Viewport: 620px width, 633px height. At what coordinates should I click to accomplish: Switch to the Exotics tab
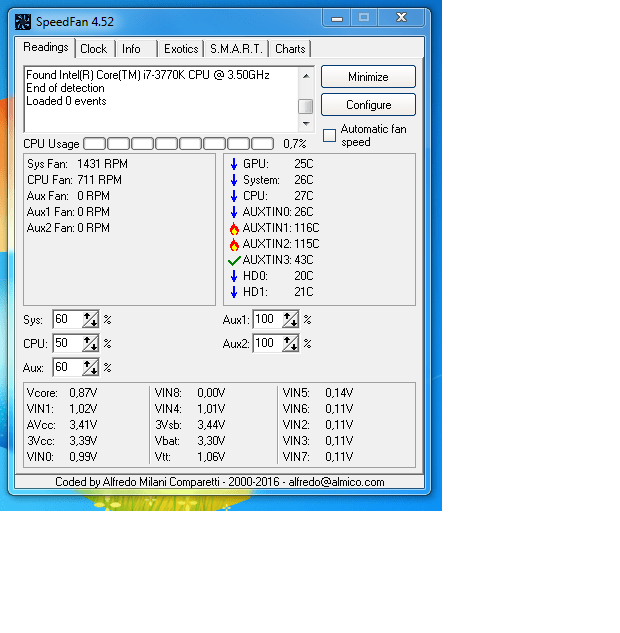coord(181,49)
